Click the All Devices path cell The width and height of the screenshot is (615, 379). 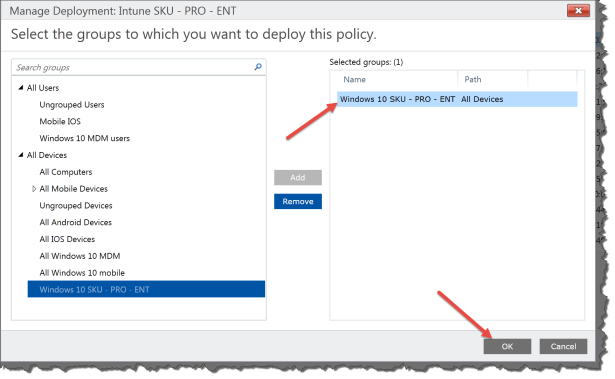coord(482,99)
